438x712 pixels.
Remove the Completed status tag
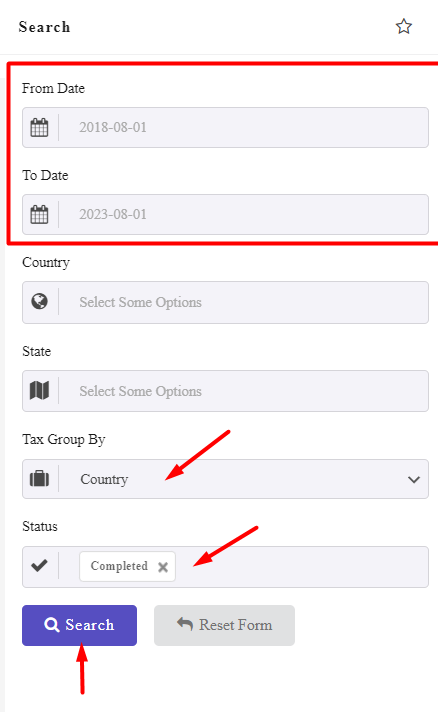(163, 567)
